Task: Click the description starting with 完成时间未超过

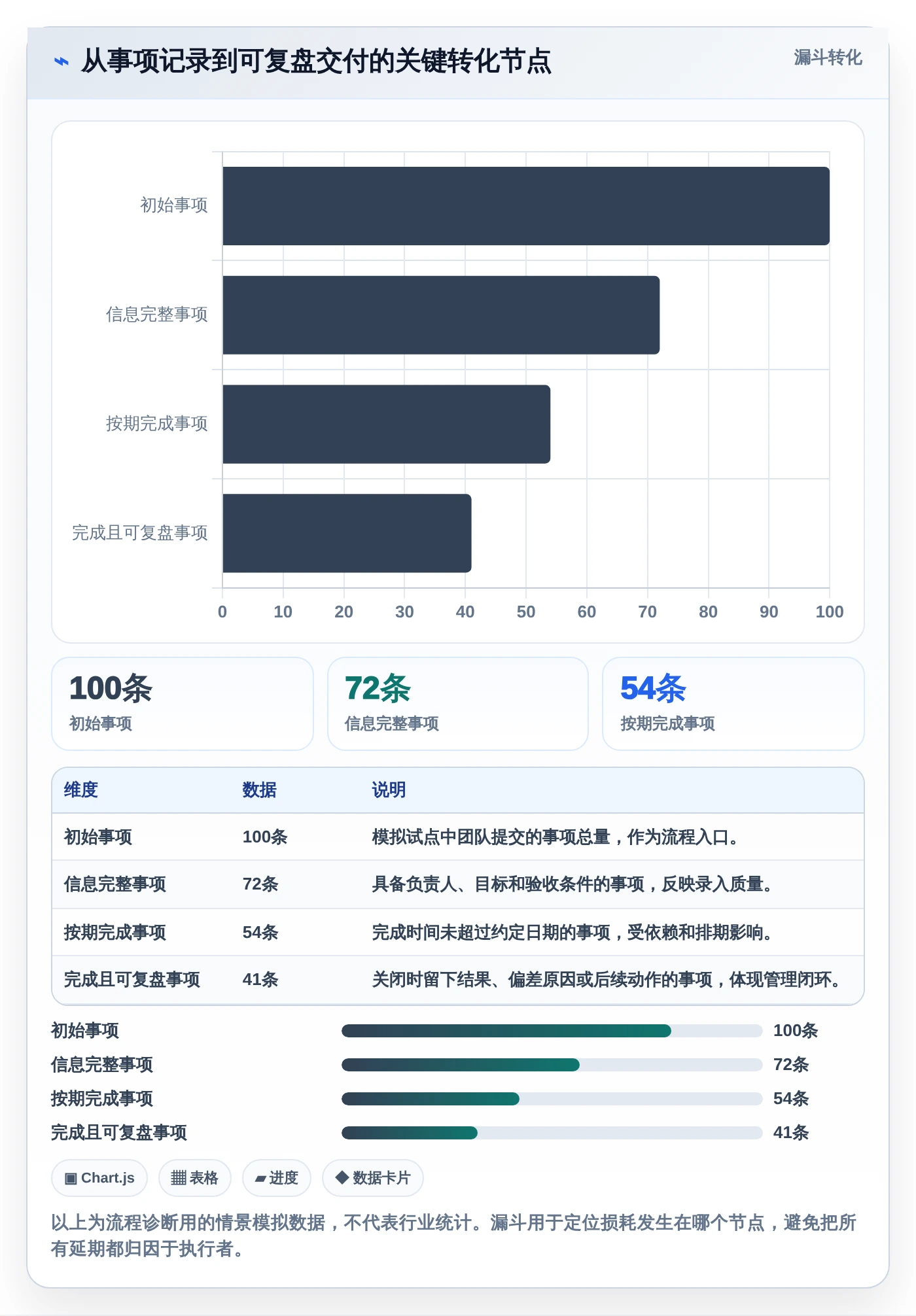Action: coord(572,932)
